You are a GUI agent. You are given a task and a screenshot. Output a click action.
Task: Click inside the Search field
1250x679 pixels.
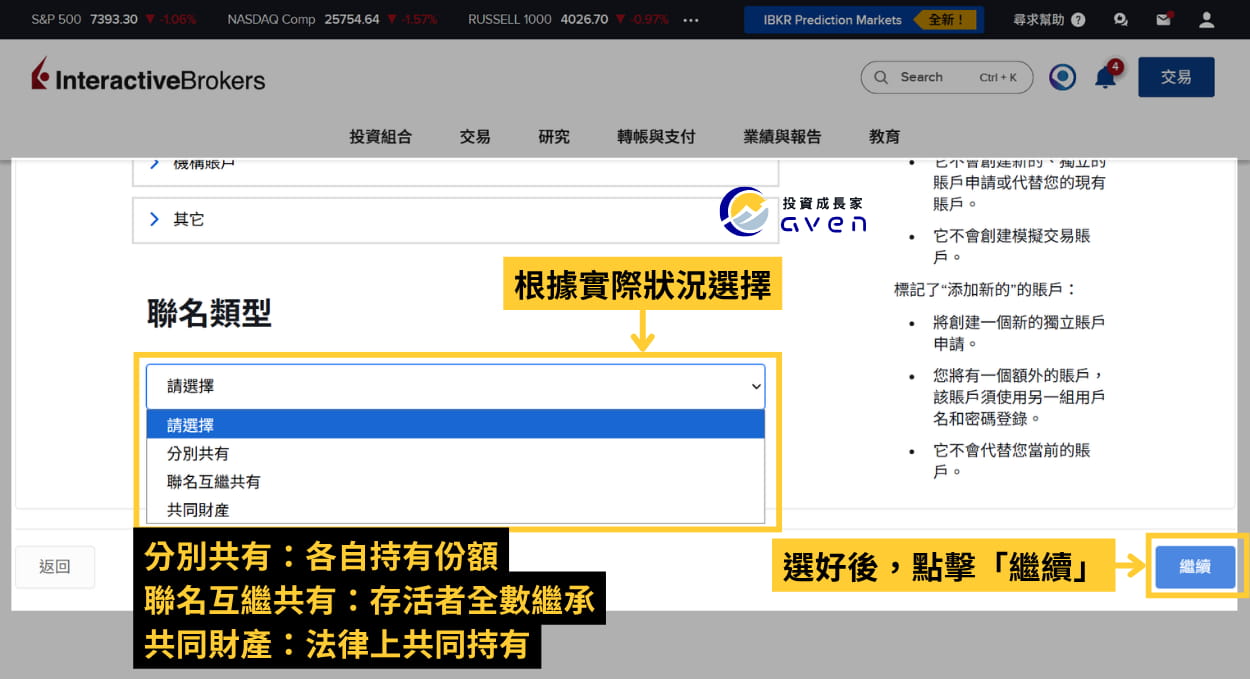pyautogui.click(x=946, y=77)
